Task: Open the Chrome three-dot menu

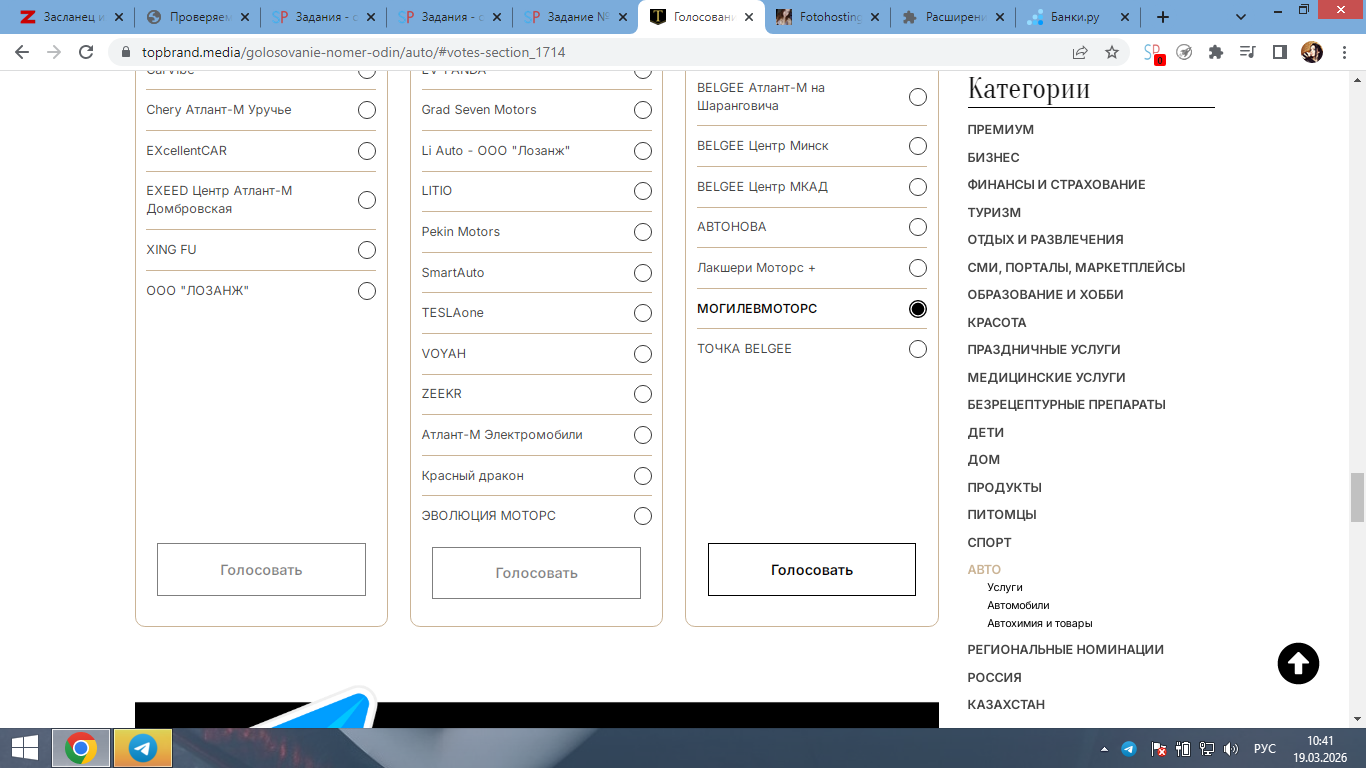Action: pos(1343,52)
